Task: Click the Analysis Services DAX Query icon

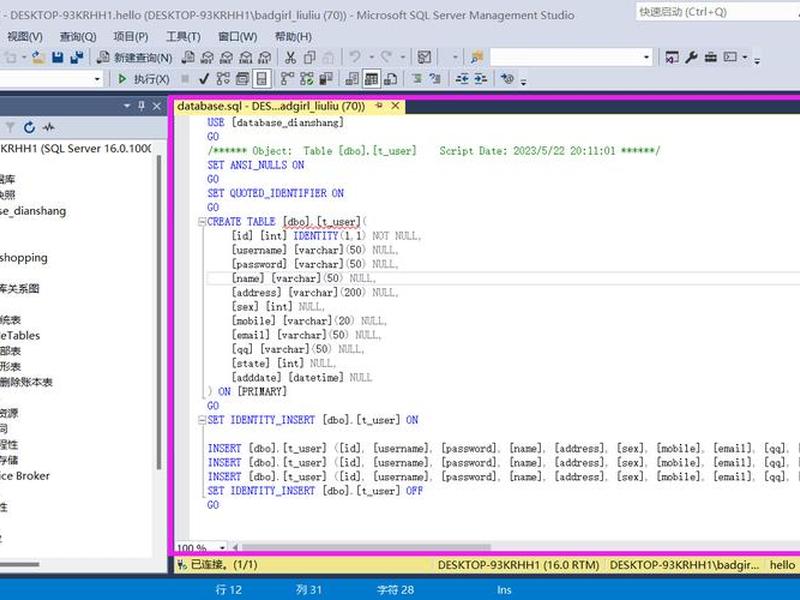Action: coord(265,57)
